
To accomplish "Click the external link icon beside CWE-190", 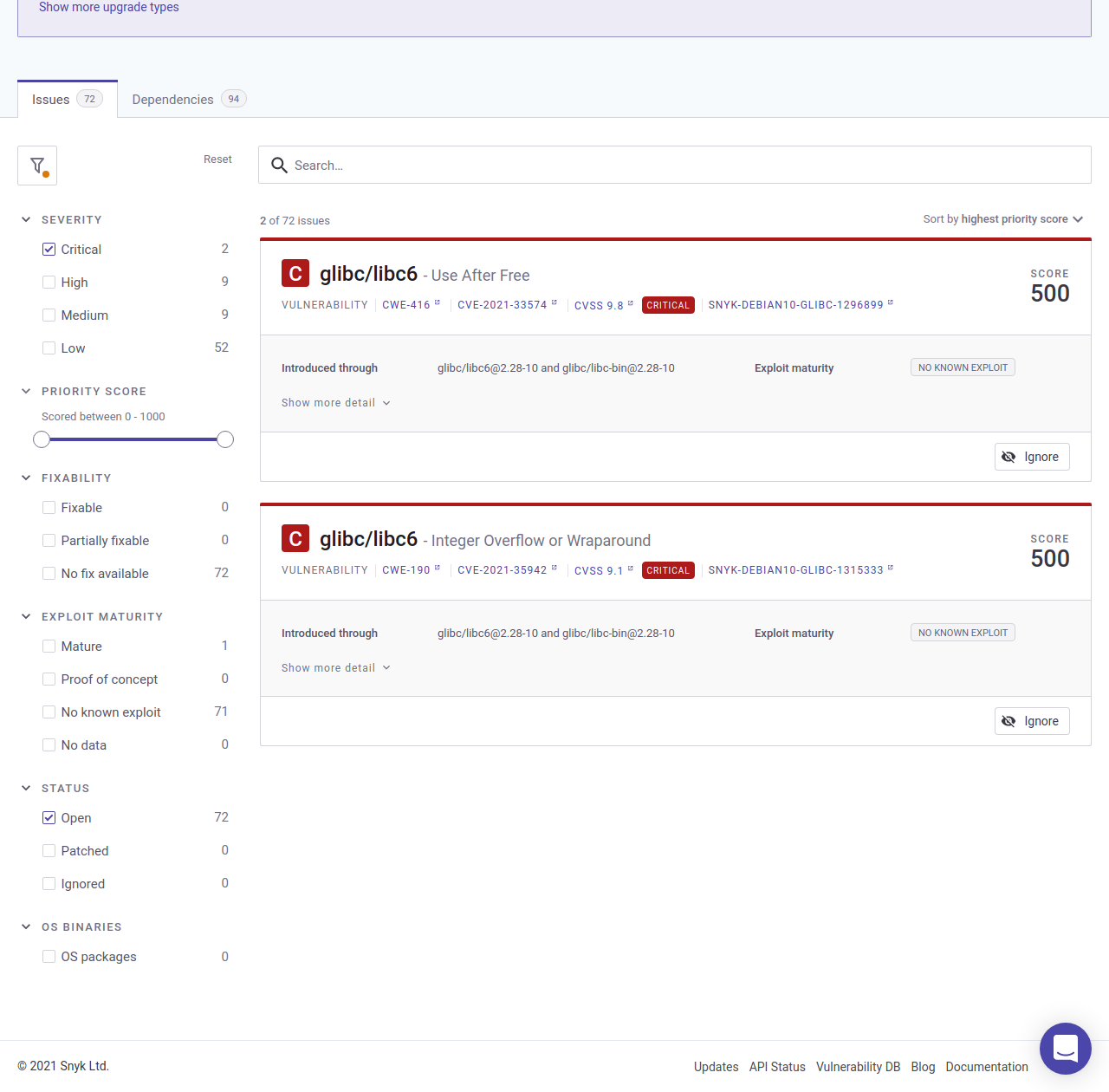I will point(438,568).
